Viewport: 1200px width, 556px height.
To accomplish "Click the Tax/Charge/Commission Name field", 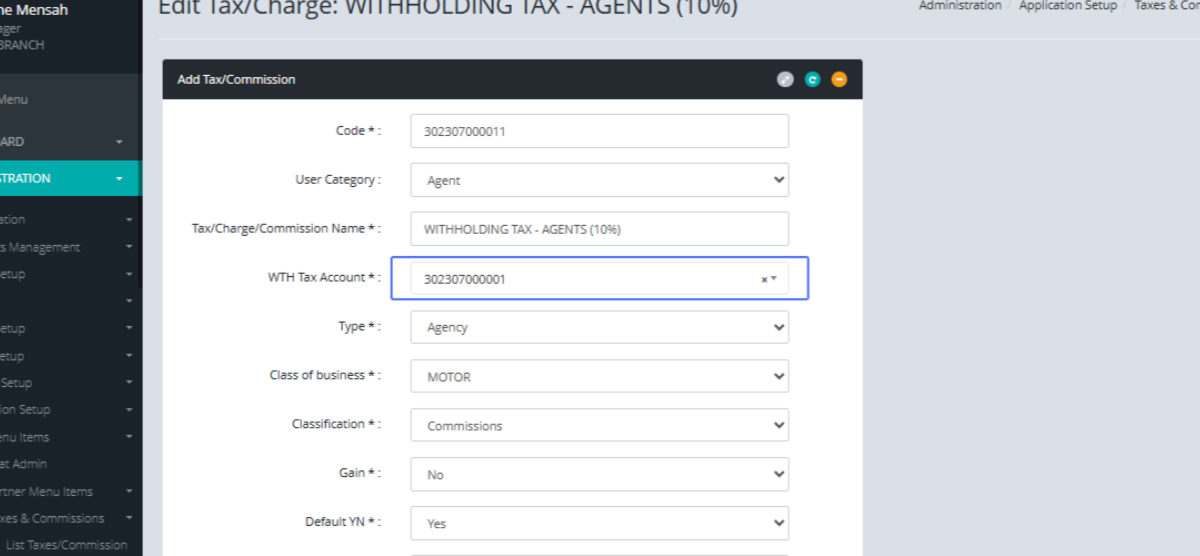I will [599, 229].
